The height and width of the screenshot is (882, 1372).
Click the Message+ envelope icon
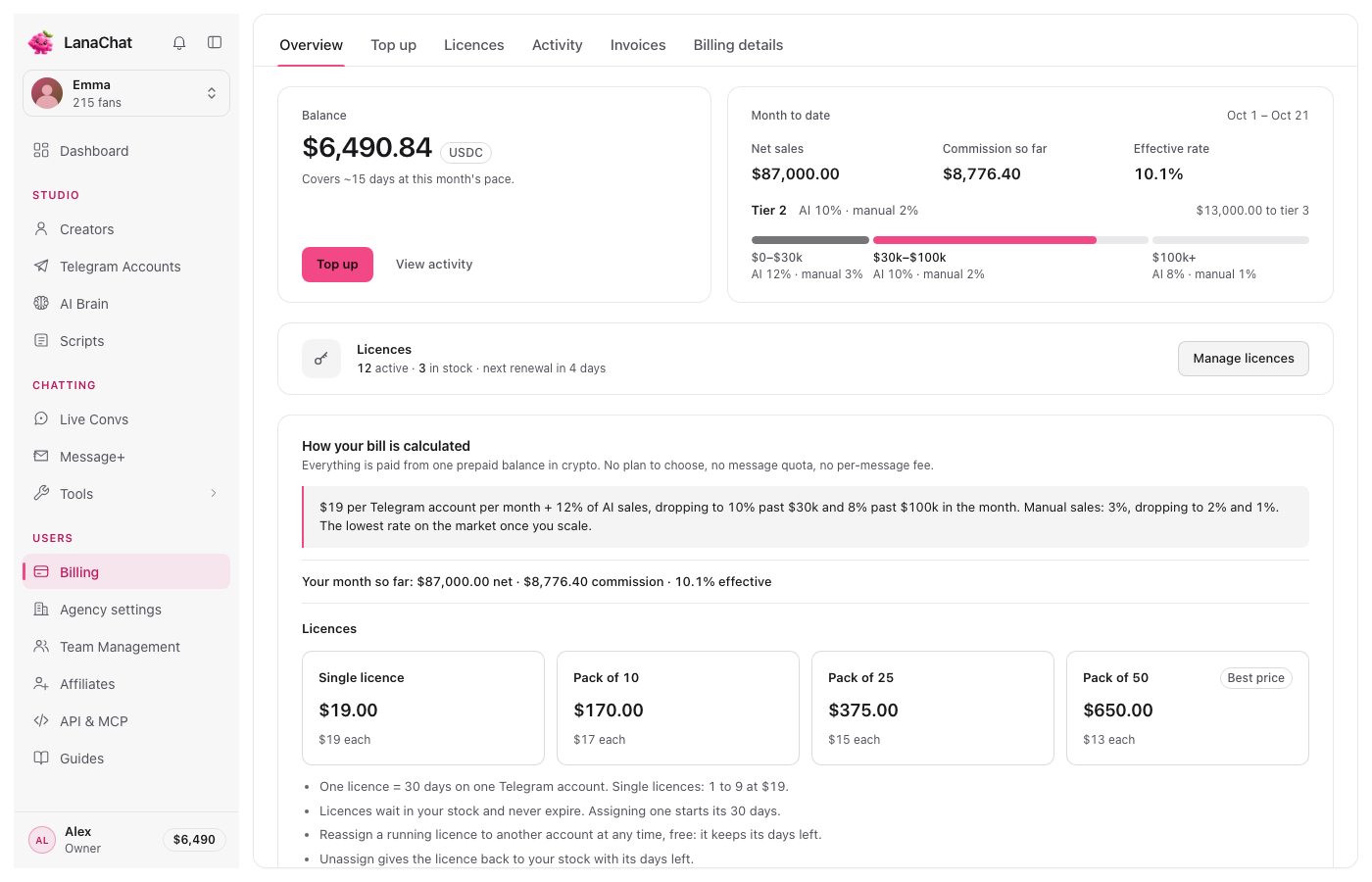point(41,456)
